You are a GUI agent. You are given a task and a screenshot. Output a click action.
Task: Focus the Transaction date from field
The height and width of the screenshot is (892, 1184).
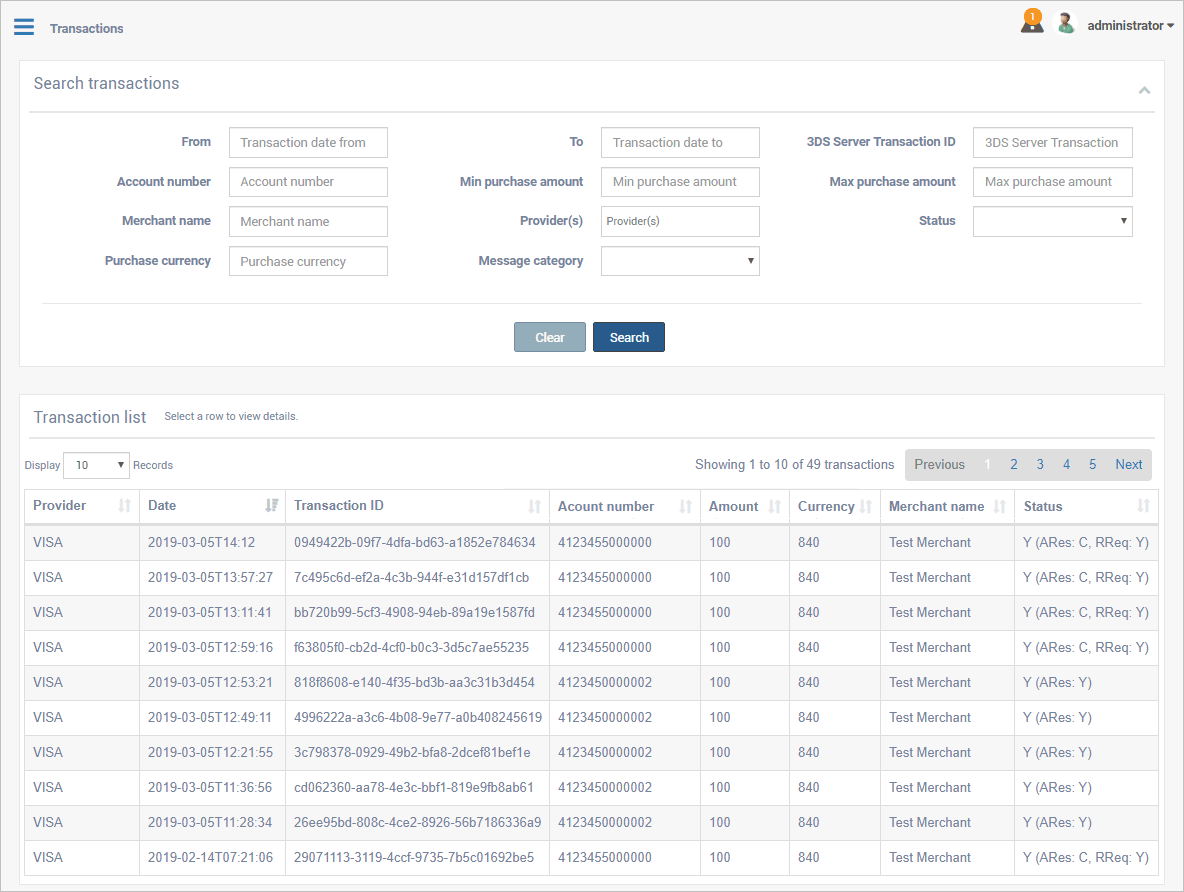pyautogui.click(x=308, y=143)
